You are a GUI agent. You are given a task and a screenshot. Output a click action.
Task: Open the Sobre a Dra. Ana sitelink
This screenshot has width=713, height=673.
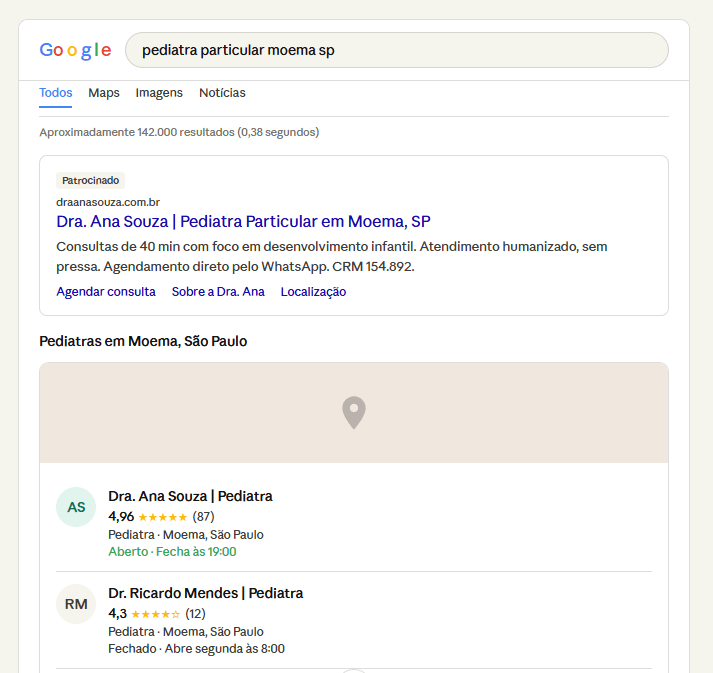pos(218,291)
